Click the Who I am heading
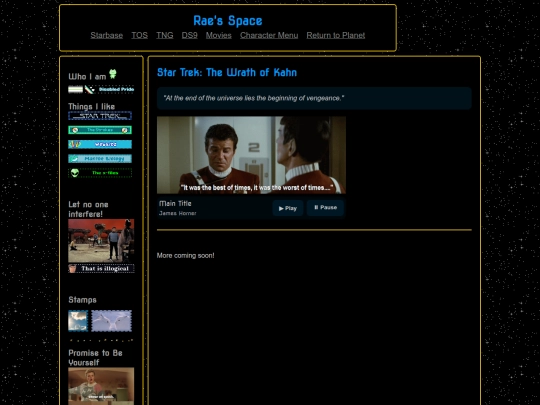The image size is (540, 405). click(87, 76)
